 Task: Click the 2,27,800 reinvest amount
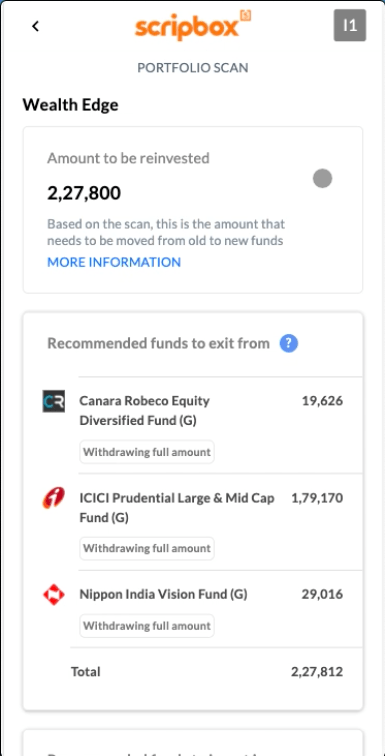[x=84, y=193]
